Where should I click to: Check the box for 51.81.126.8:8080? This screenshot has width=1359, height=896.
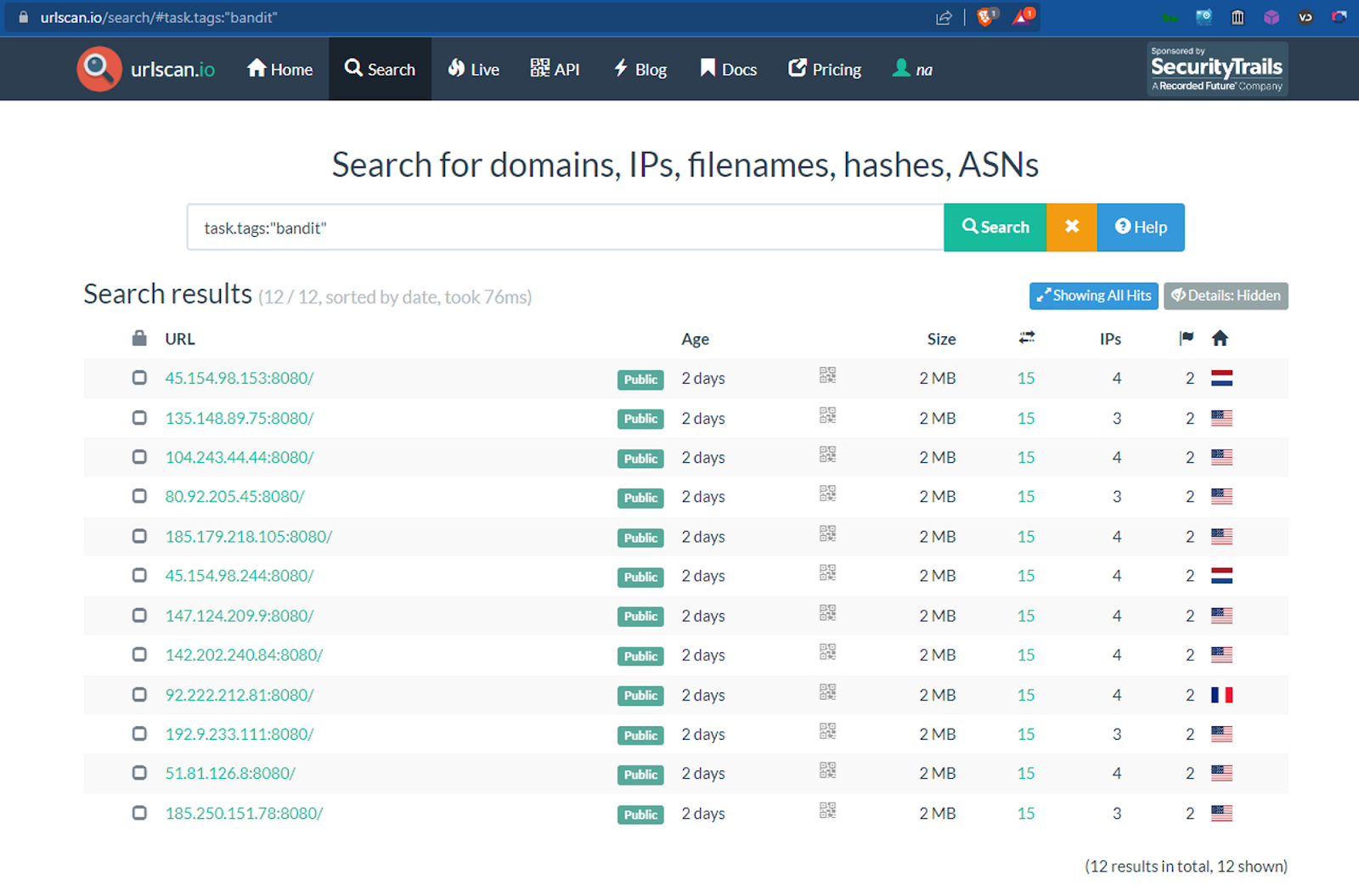[x=139, y=773]
